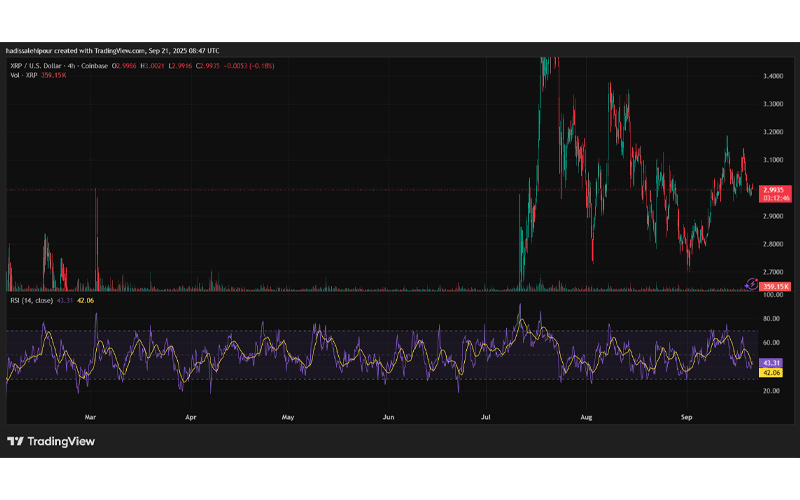Click the 'created with TradingView.com' header text
This screenshot has width=800, height=500.
coord(100,51)
